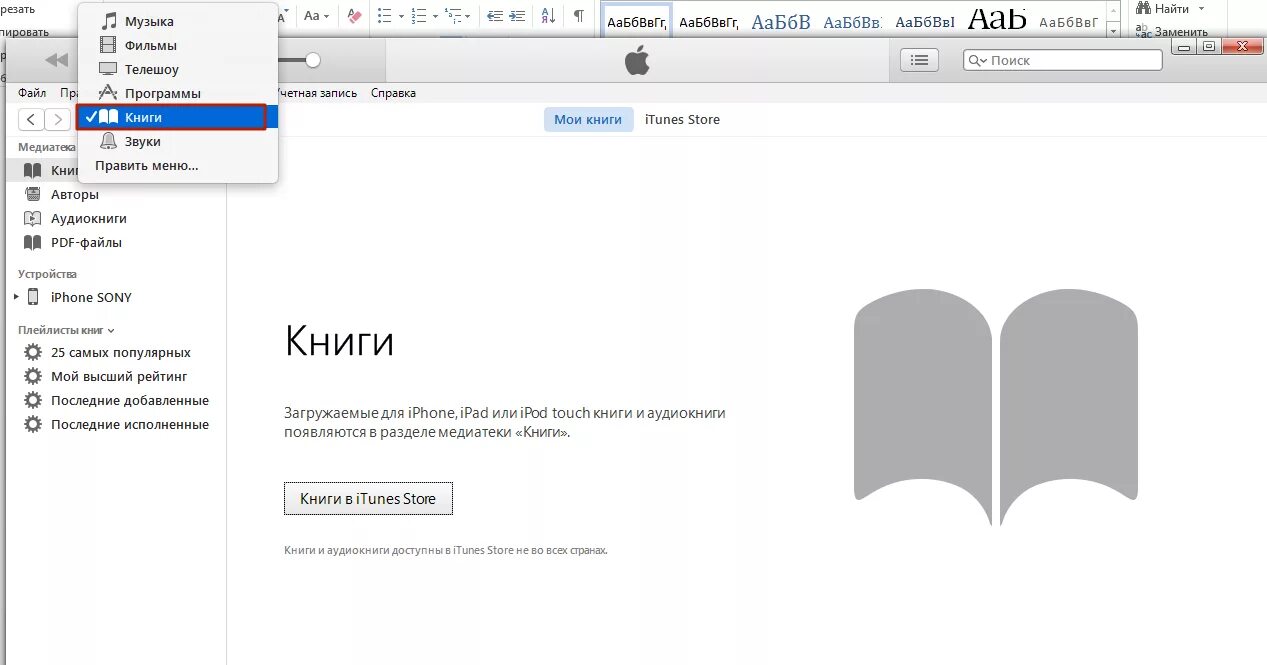Open the numbering style dropdown arrow
Image resolution: width=1267 pixels, height=665 pixels.
435,16
